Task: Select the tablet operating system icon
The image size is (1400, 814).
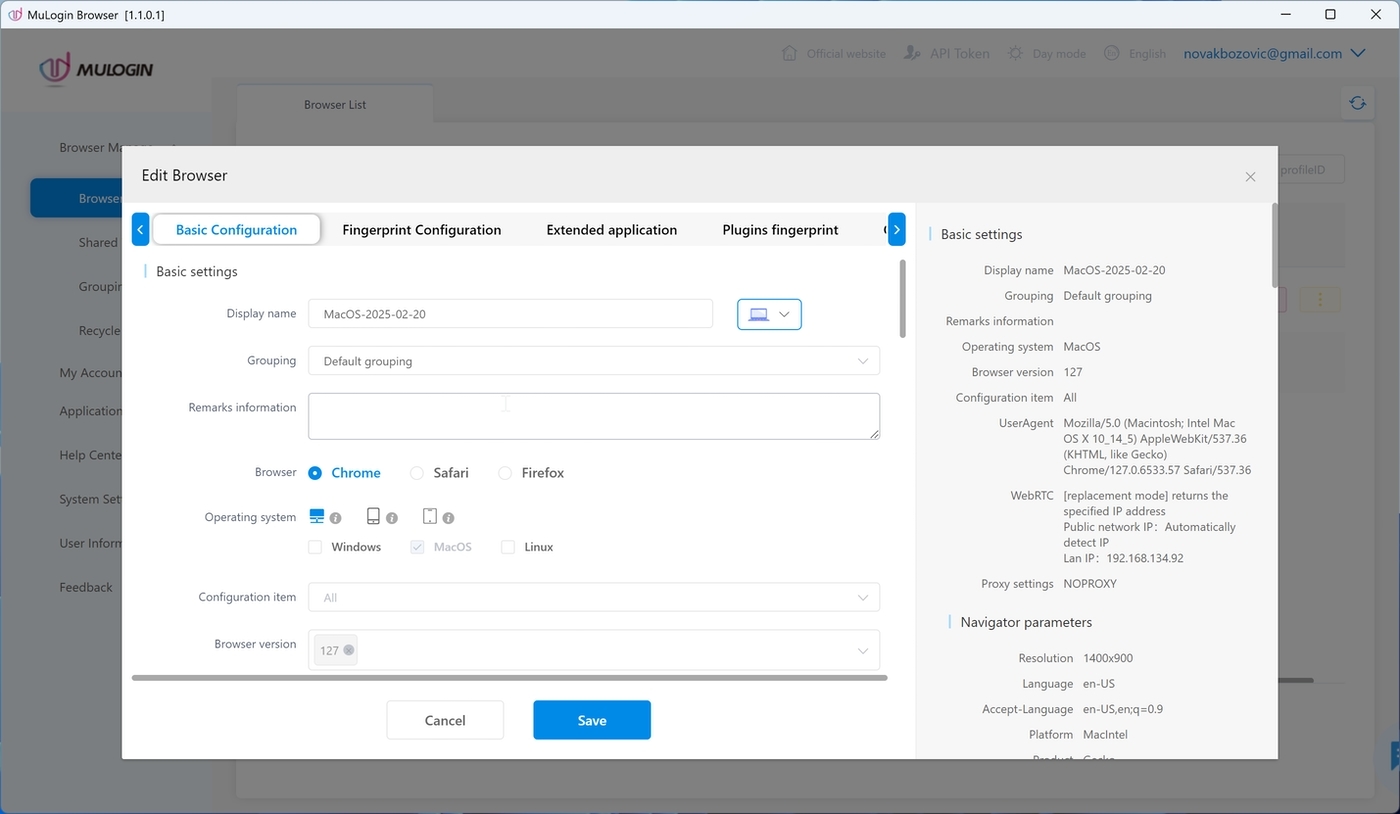Action: coord(430,516)
